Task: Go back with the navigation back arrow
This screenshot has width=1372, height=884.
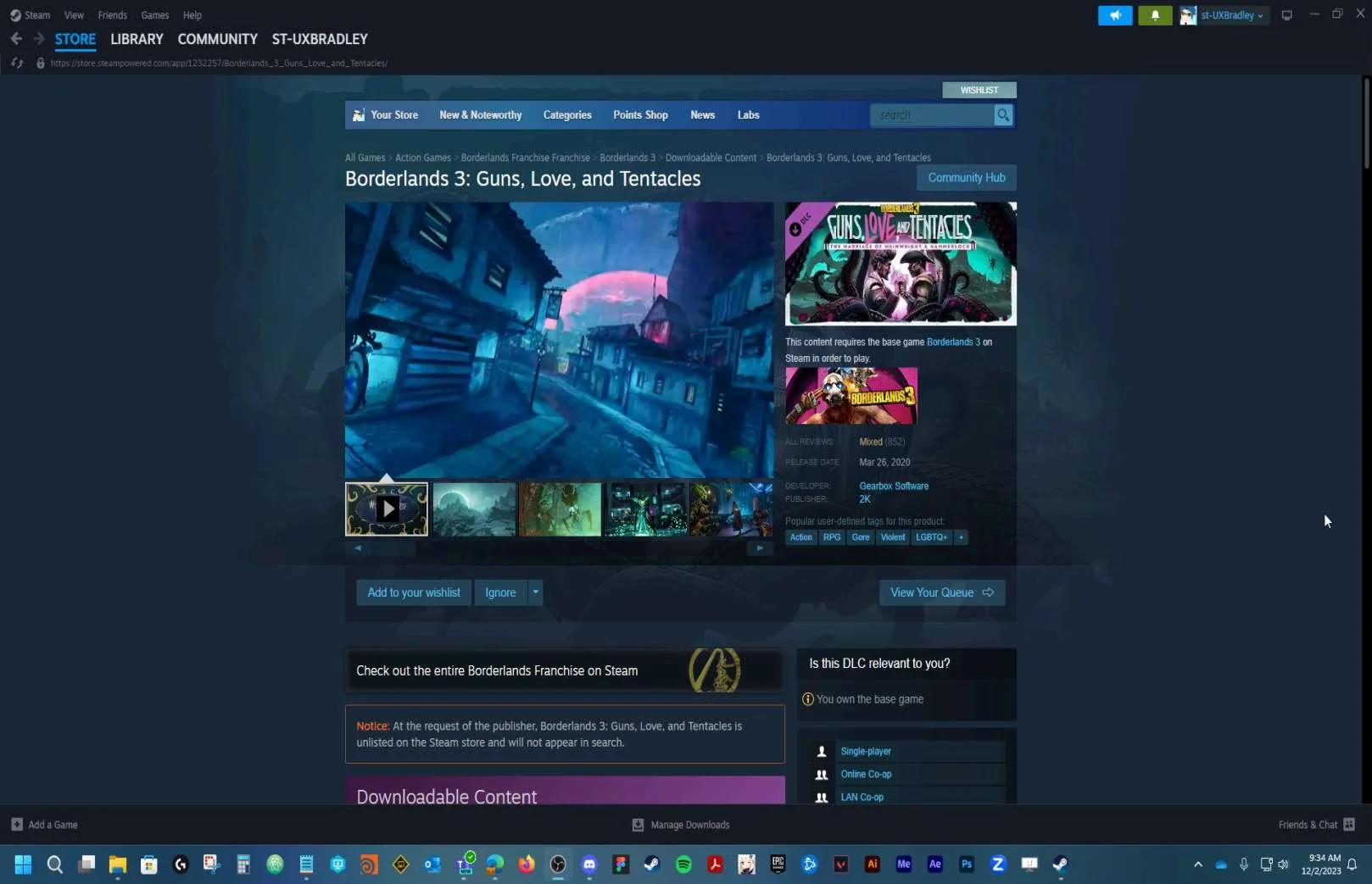Action: point(16,39)
